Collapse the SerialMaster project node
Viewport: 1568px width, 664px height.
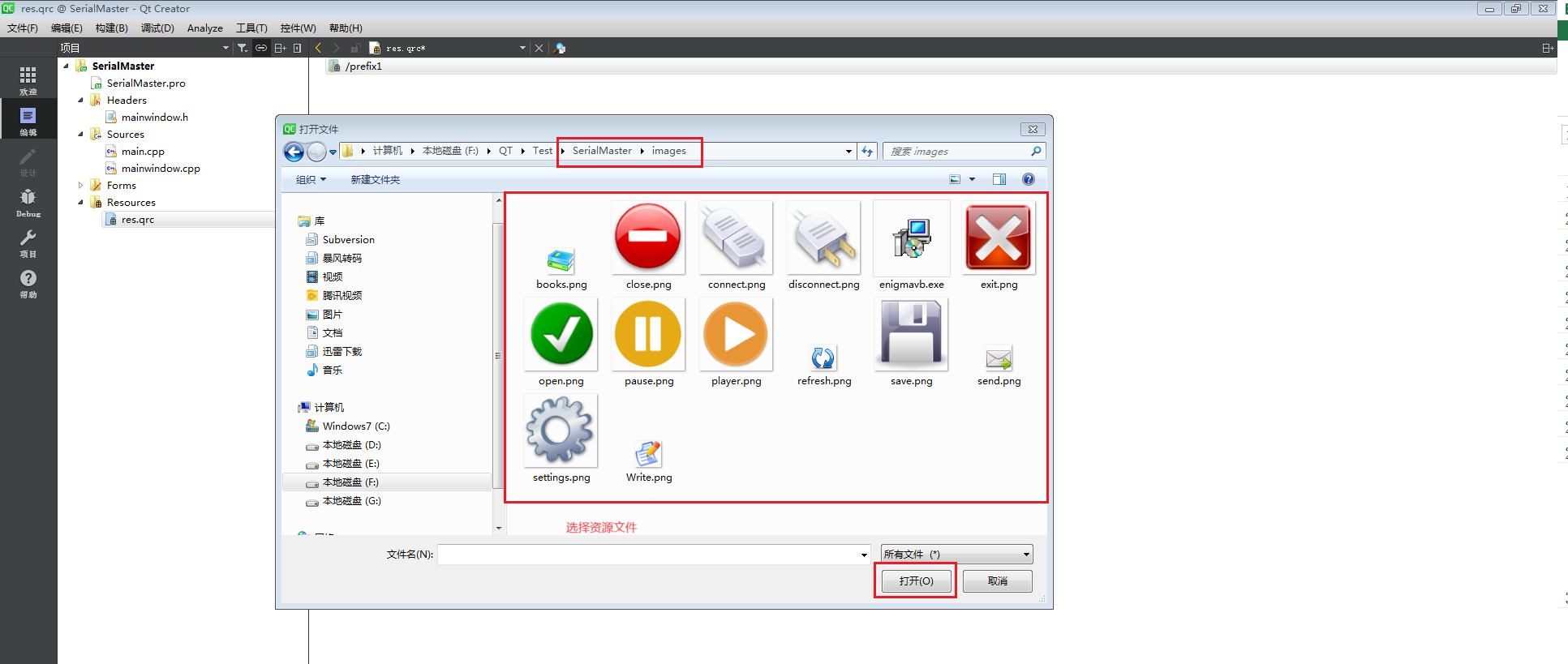coord(67,66)
